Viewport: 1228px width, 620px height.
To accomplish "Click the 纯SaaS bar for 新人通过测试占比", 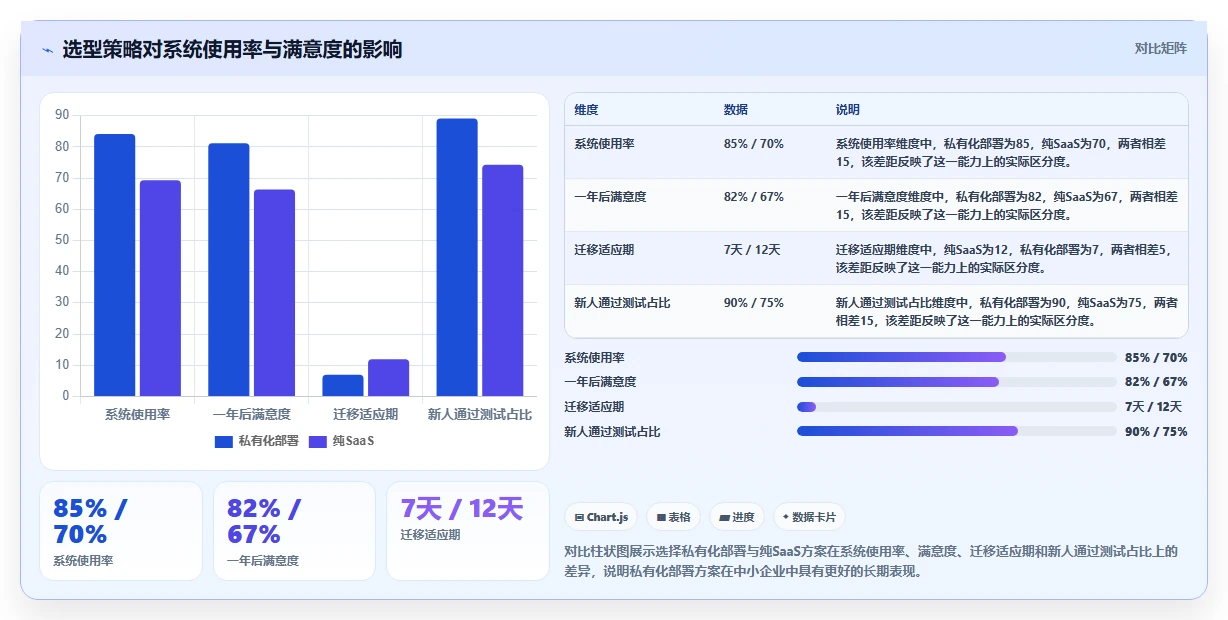I will coord(502,280).
